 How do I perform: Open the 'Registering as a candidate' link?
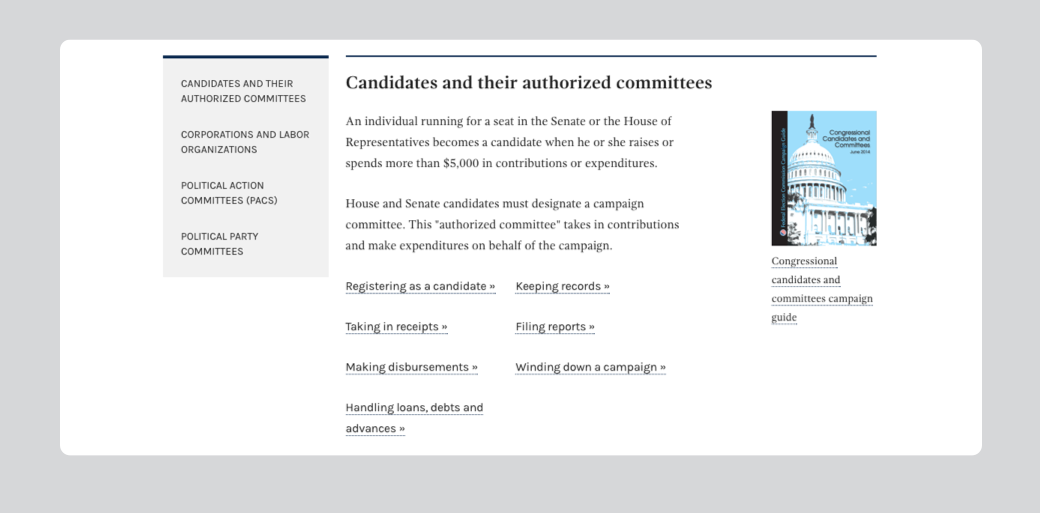(420, 286)
